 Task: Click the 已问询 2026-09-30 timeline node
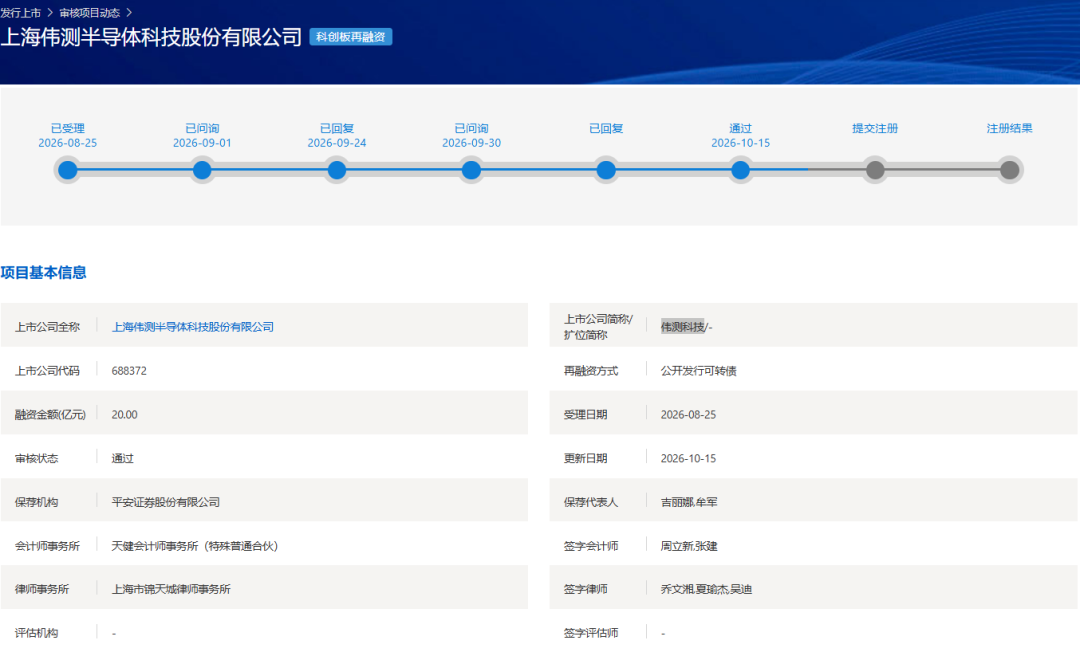[x=471, y=170]
